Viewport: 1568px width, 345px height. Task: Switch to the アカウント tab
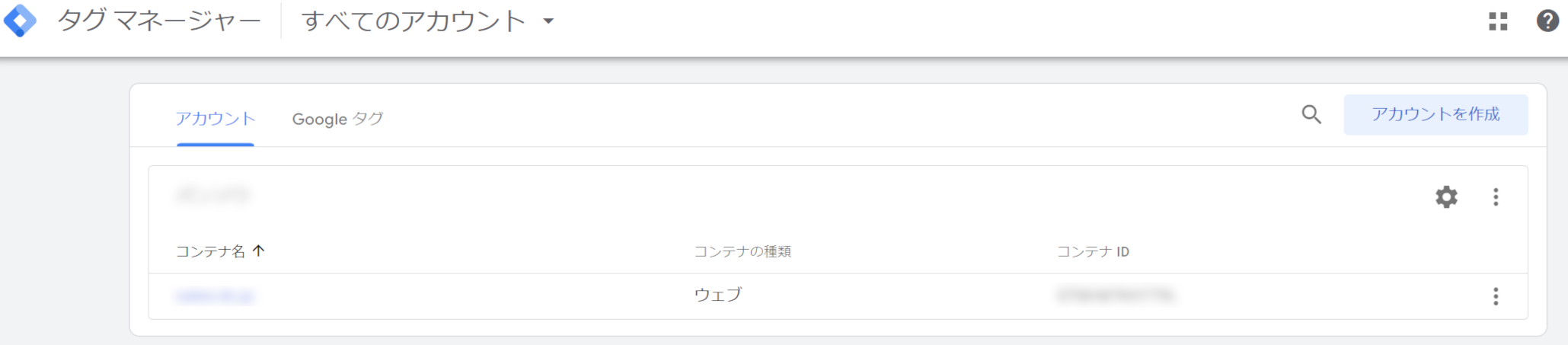coord(216,119)
